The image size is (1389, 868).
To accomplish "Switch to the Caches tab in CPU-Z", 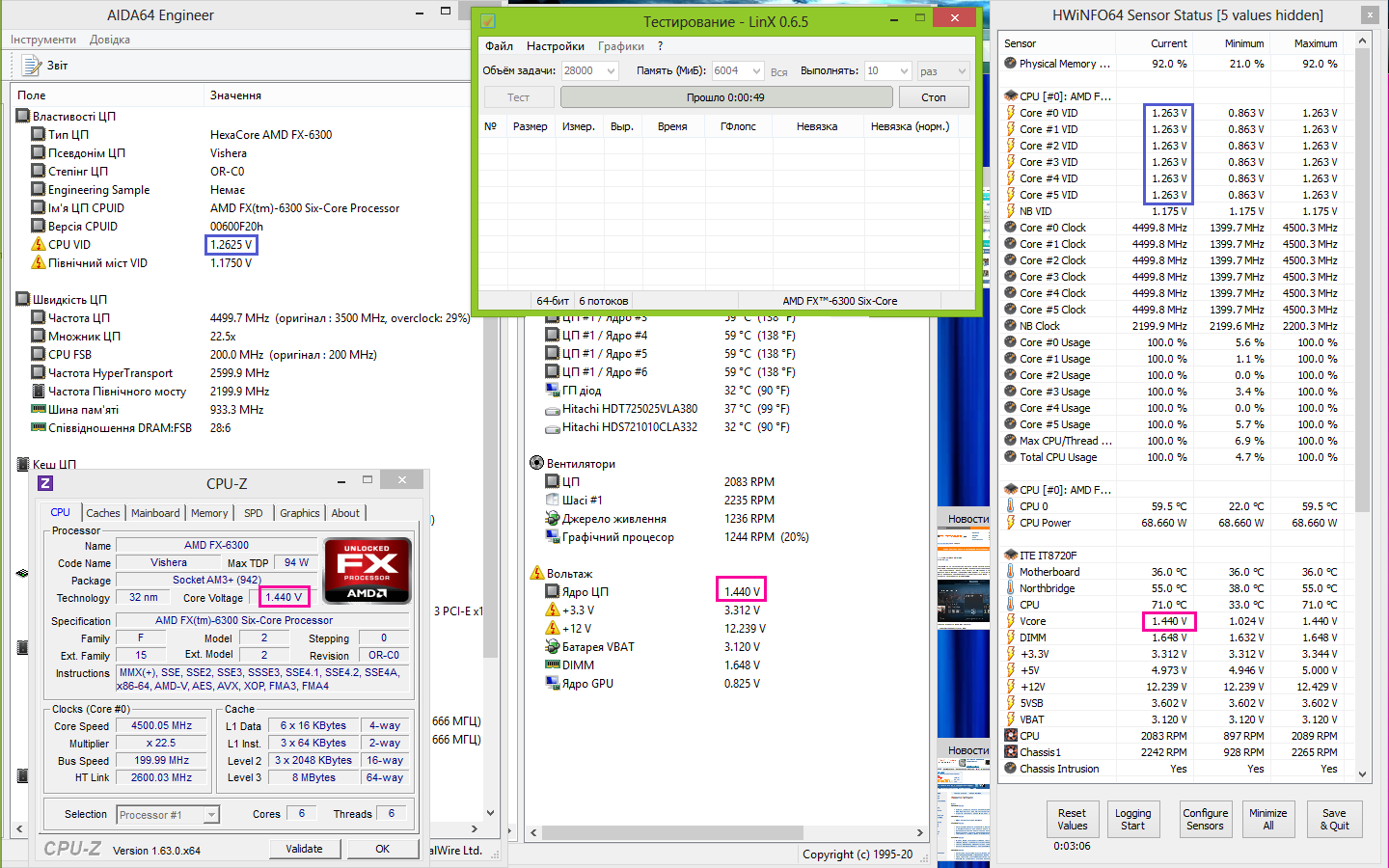I will [103, 513].
